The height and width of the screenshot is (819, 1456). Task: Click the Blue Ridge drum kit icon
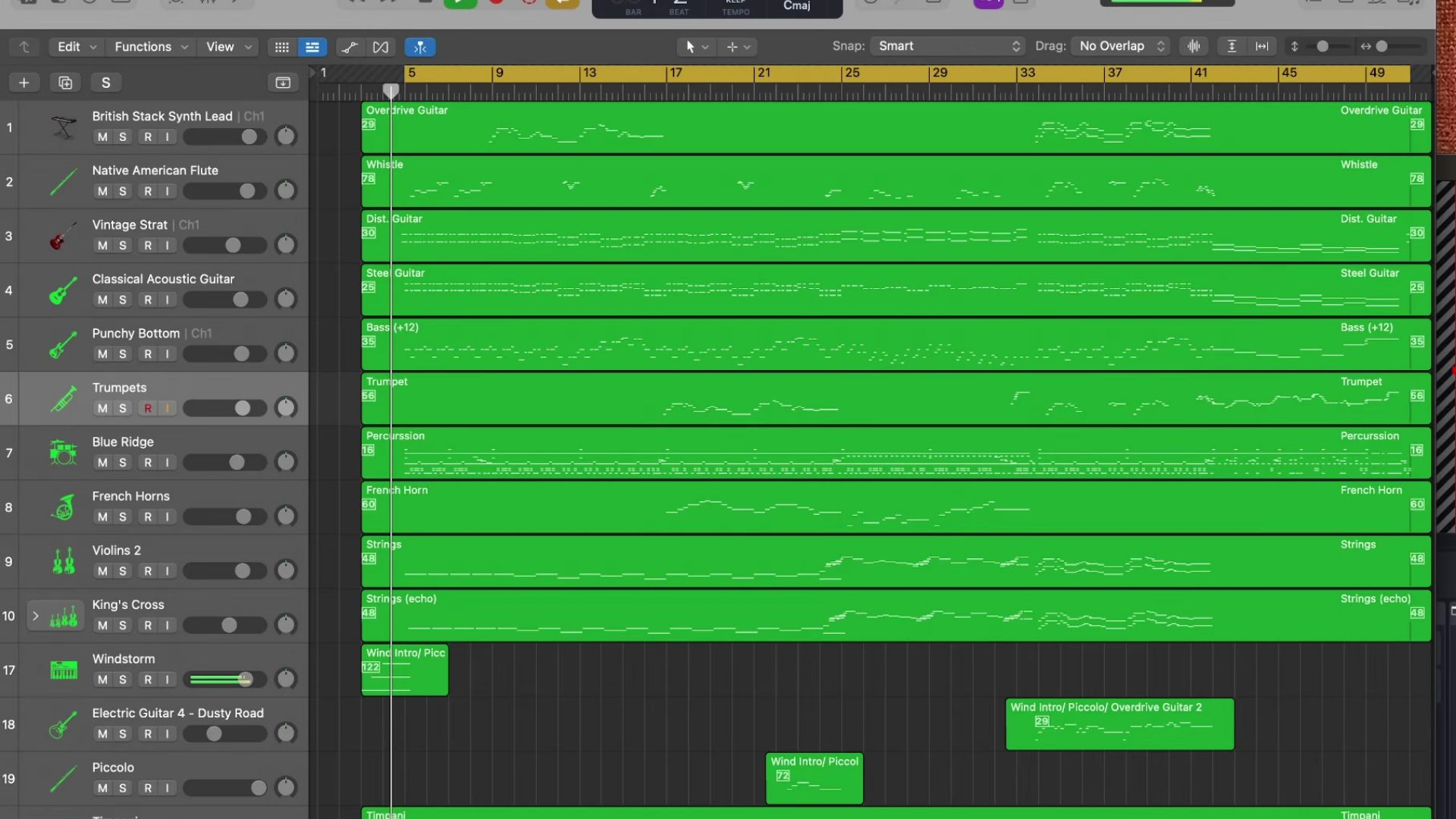(64, 453)
